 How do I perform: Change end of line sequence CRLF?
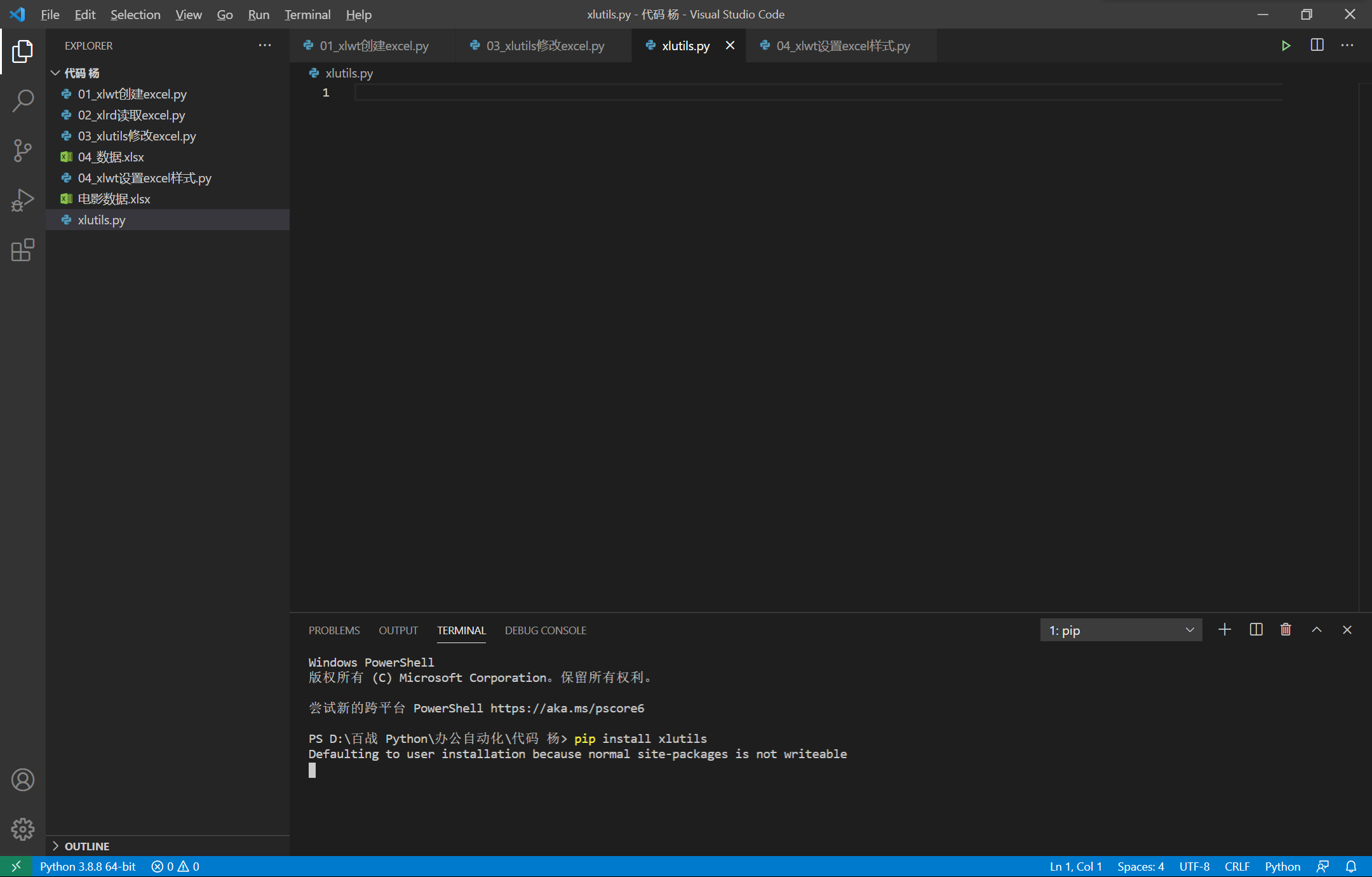pyautogui.click(x=1237, y=866)
